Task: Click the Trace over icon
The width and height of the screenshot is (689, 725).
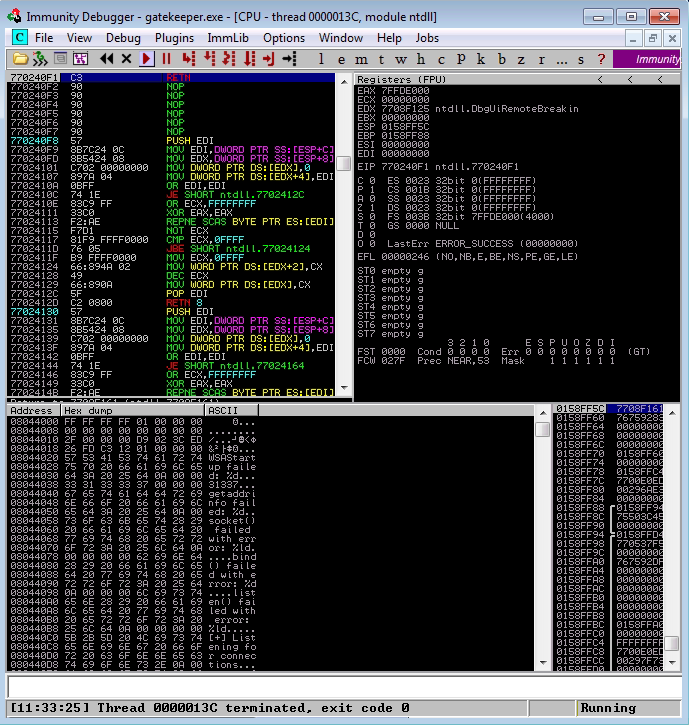Action: [x=250, y=59]
